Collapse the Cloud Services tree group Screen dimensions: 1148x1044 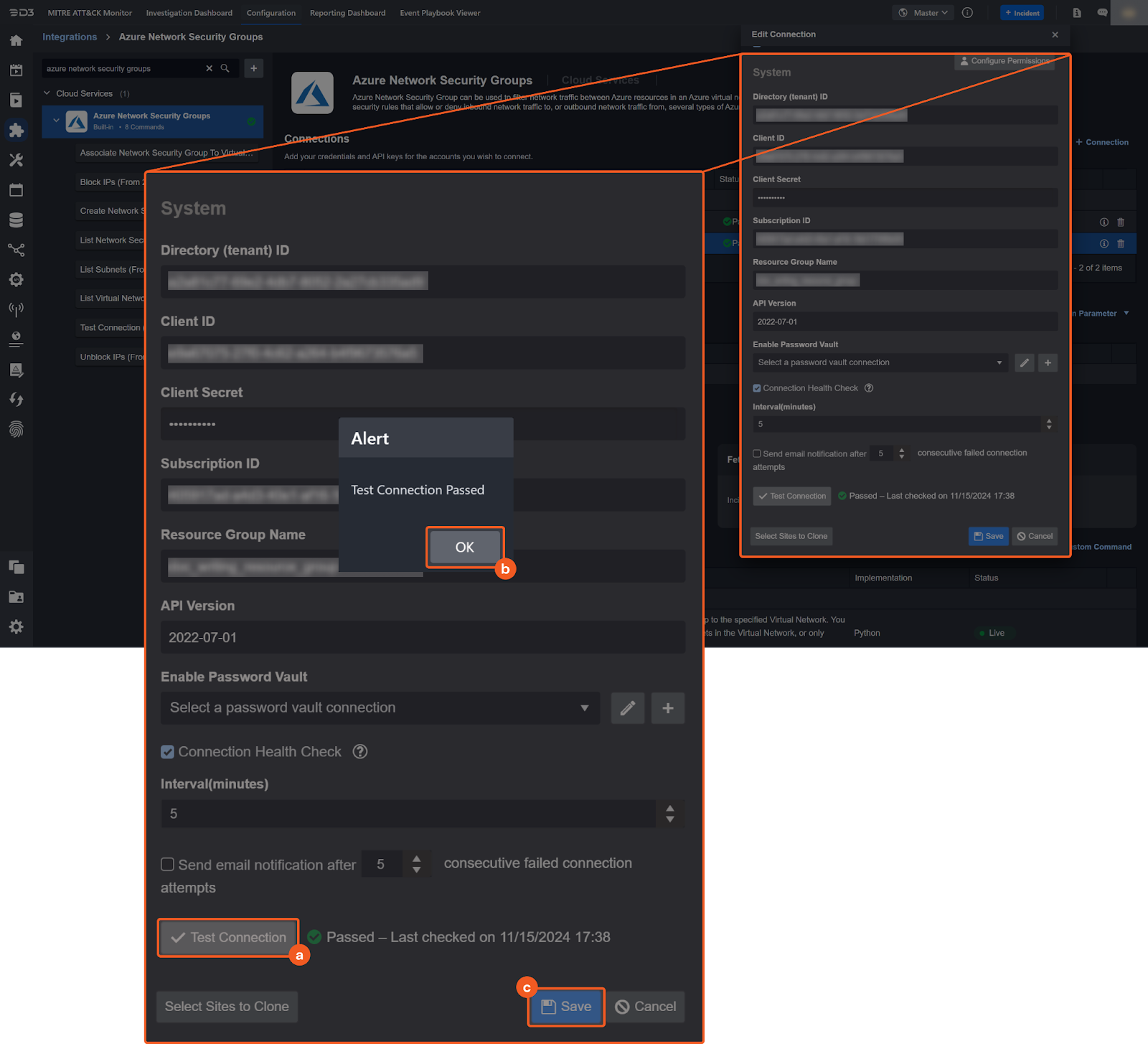pos(47,93)
